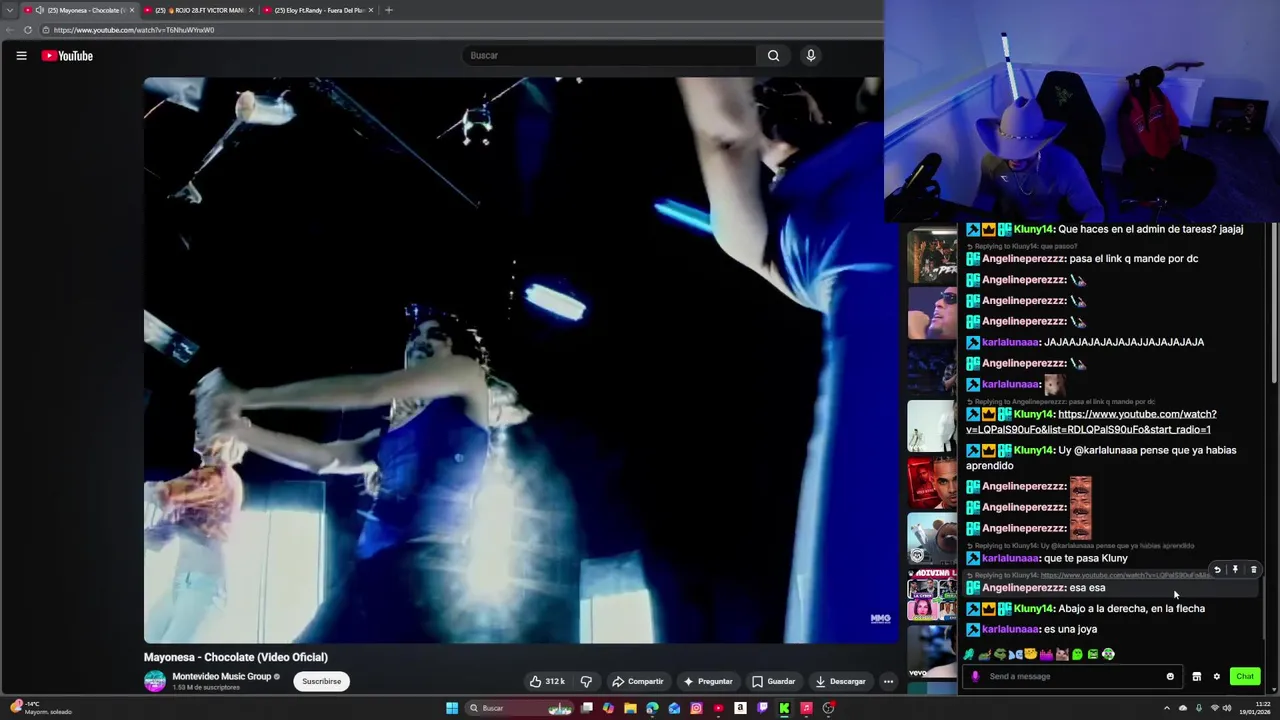This screenshot has width=1280, height=720.
Task: Switch to the Eloy Ft.Randy tab
Action: point(318,10)
